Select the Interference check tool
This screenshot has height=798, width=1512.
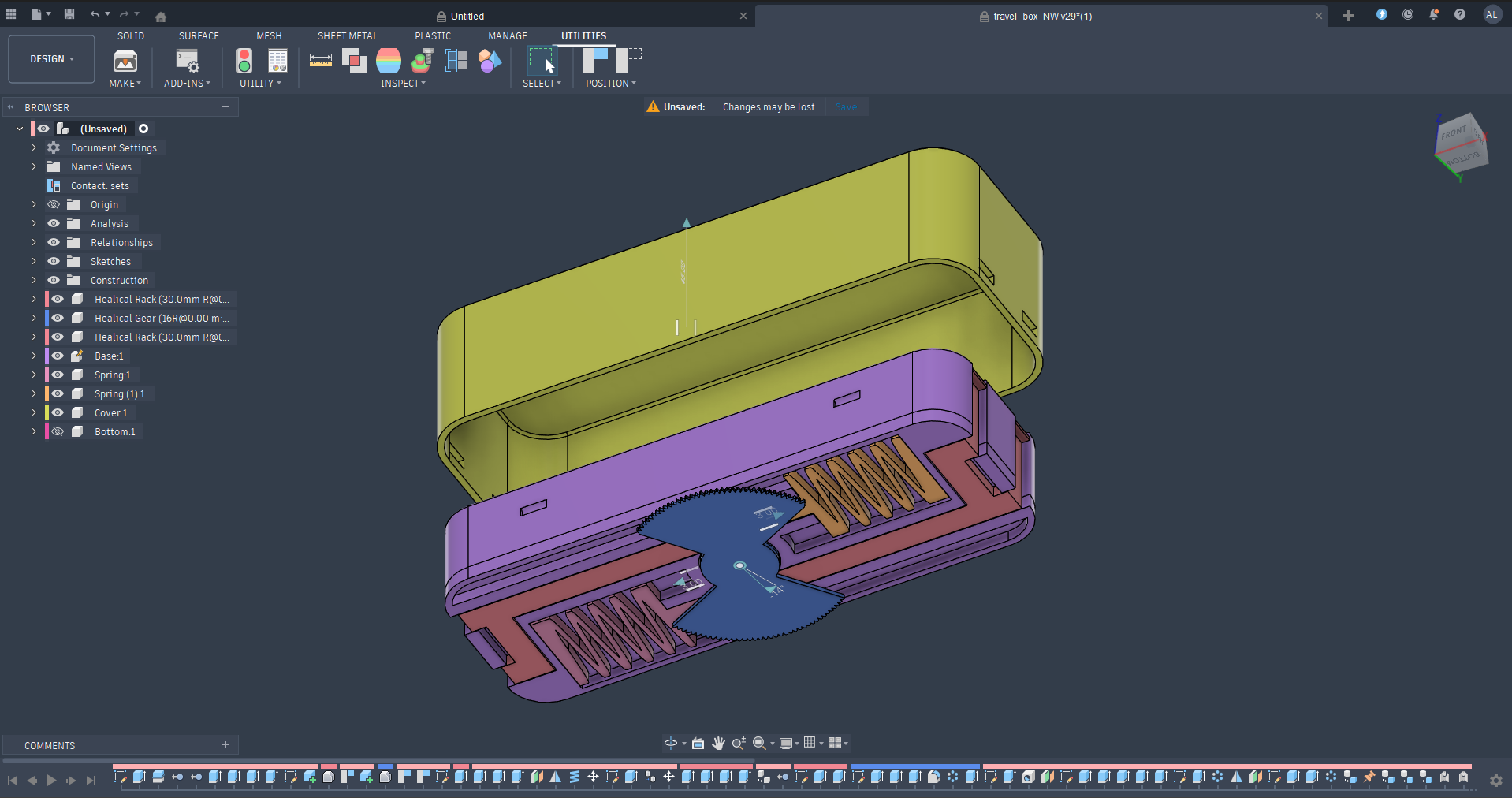coord(355,61)
